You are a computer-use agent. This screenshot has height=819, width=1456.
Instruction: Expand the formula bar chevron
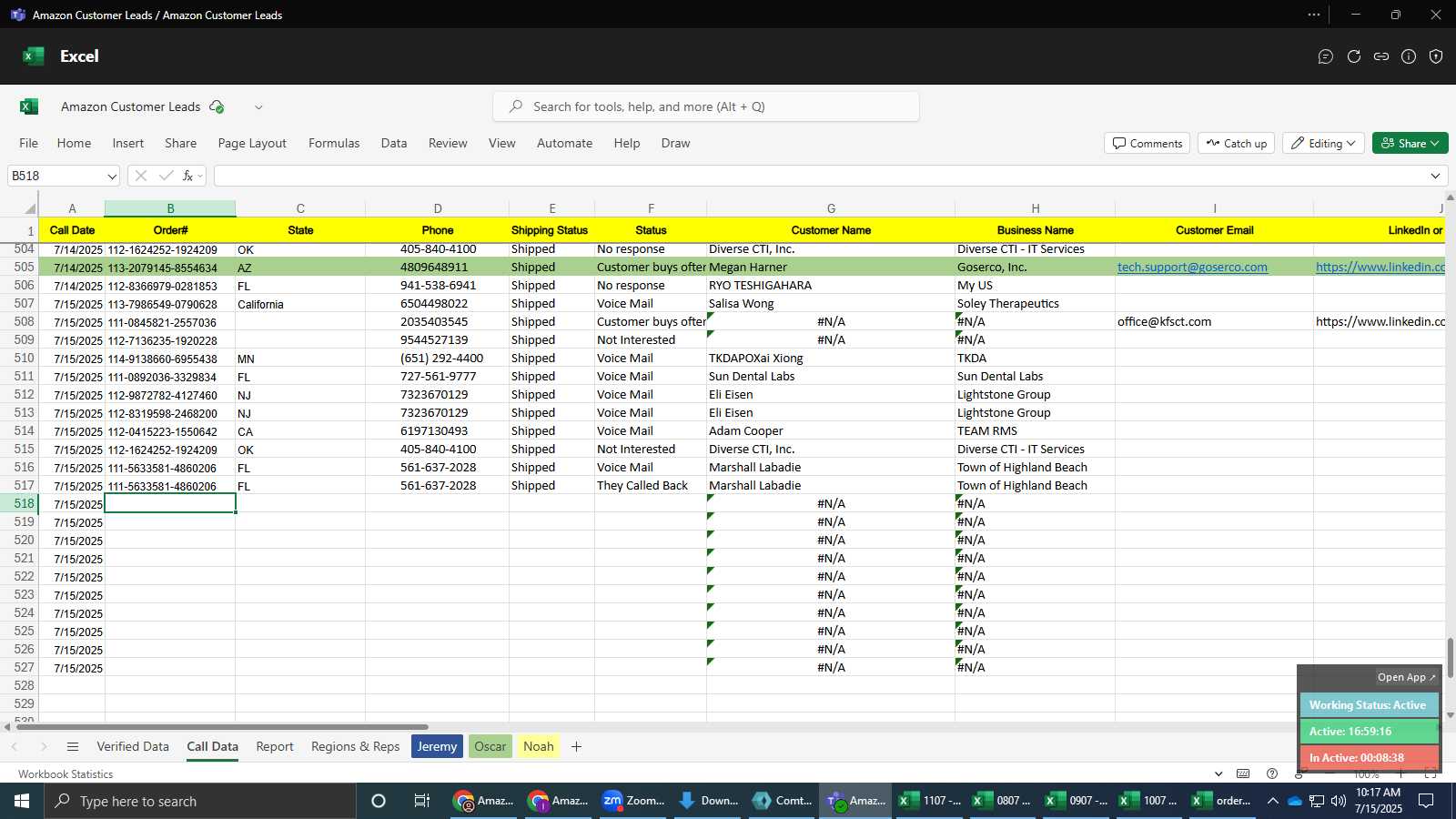tap(1436, 176)
